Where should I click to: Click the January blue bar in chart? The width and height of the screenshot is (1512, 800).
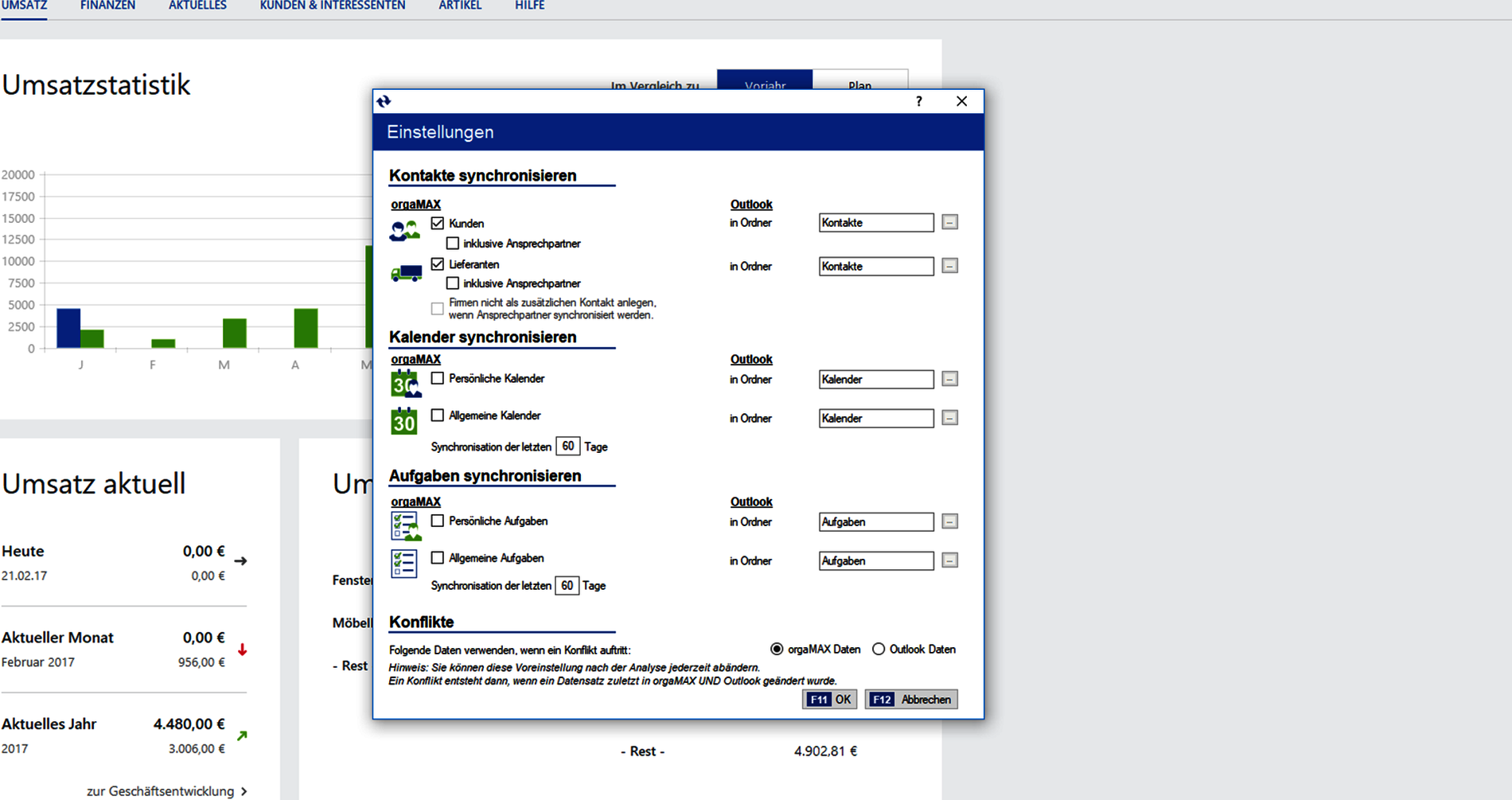pyautogui.click(x=68, y=328)
